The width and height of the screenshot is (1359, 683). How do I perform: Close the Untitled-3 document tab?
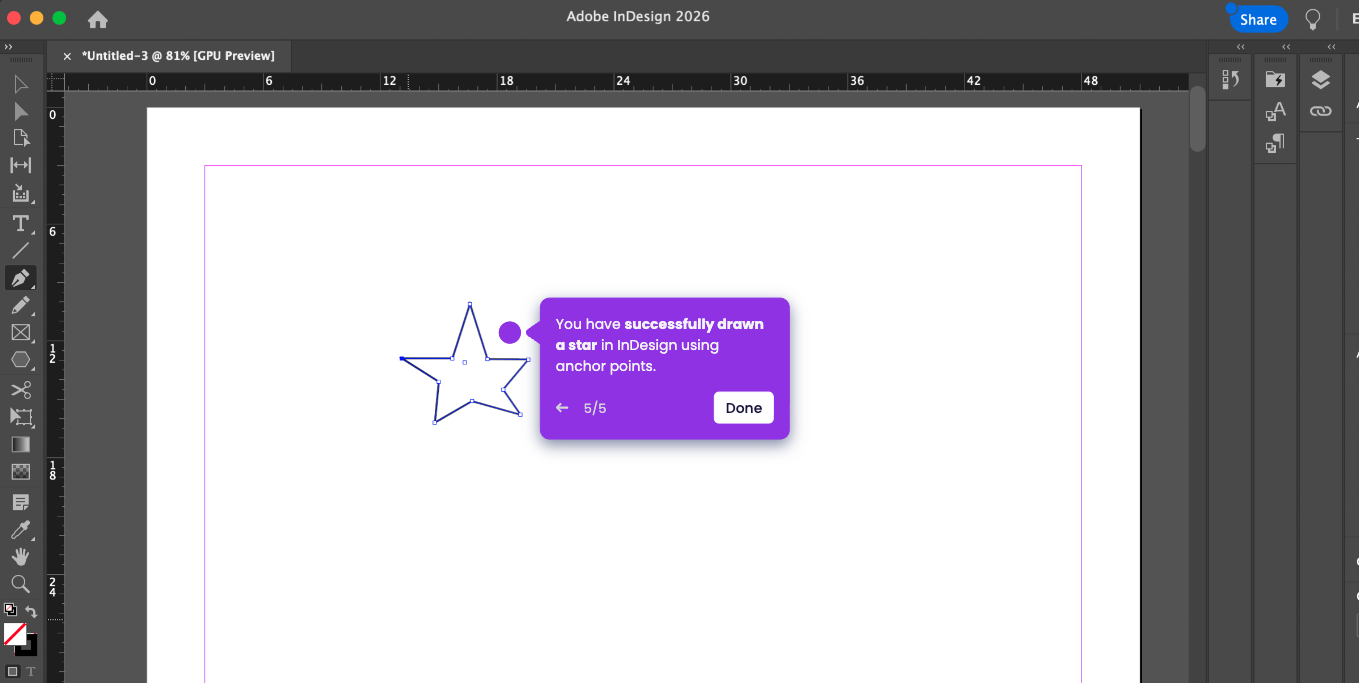pyautogui.click(x=67, y=57)
